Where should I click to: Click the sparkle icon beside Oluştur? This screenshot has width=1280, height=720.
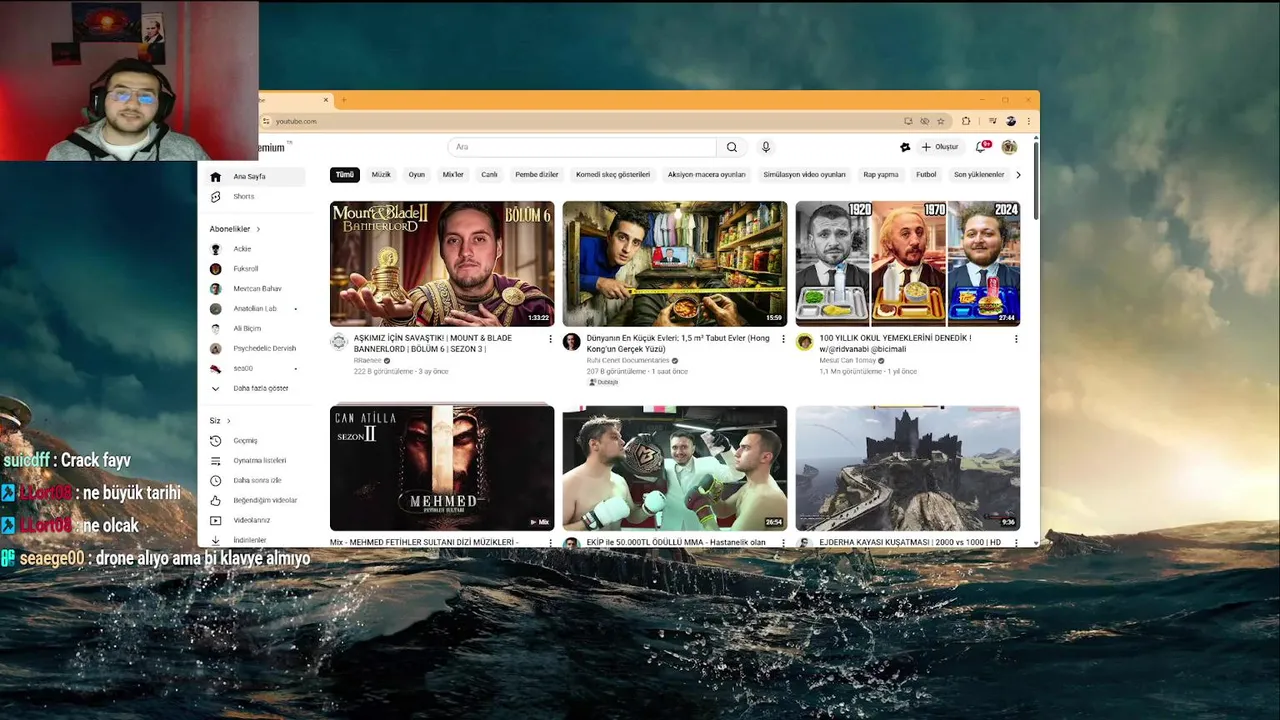pos(905,147)
